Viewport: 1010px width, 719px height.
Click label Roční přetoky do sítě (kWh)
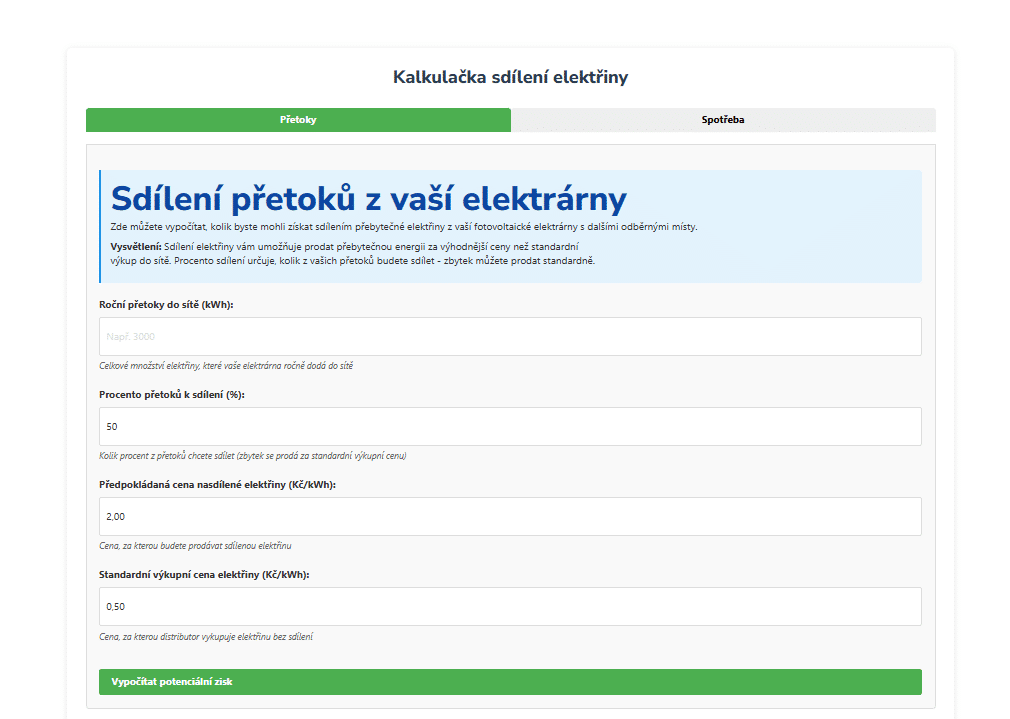[x=166, y=305]
